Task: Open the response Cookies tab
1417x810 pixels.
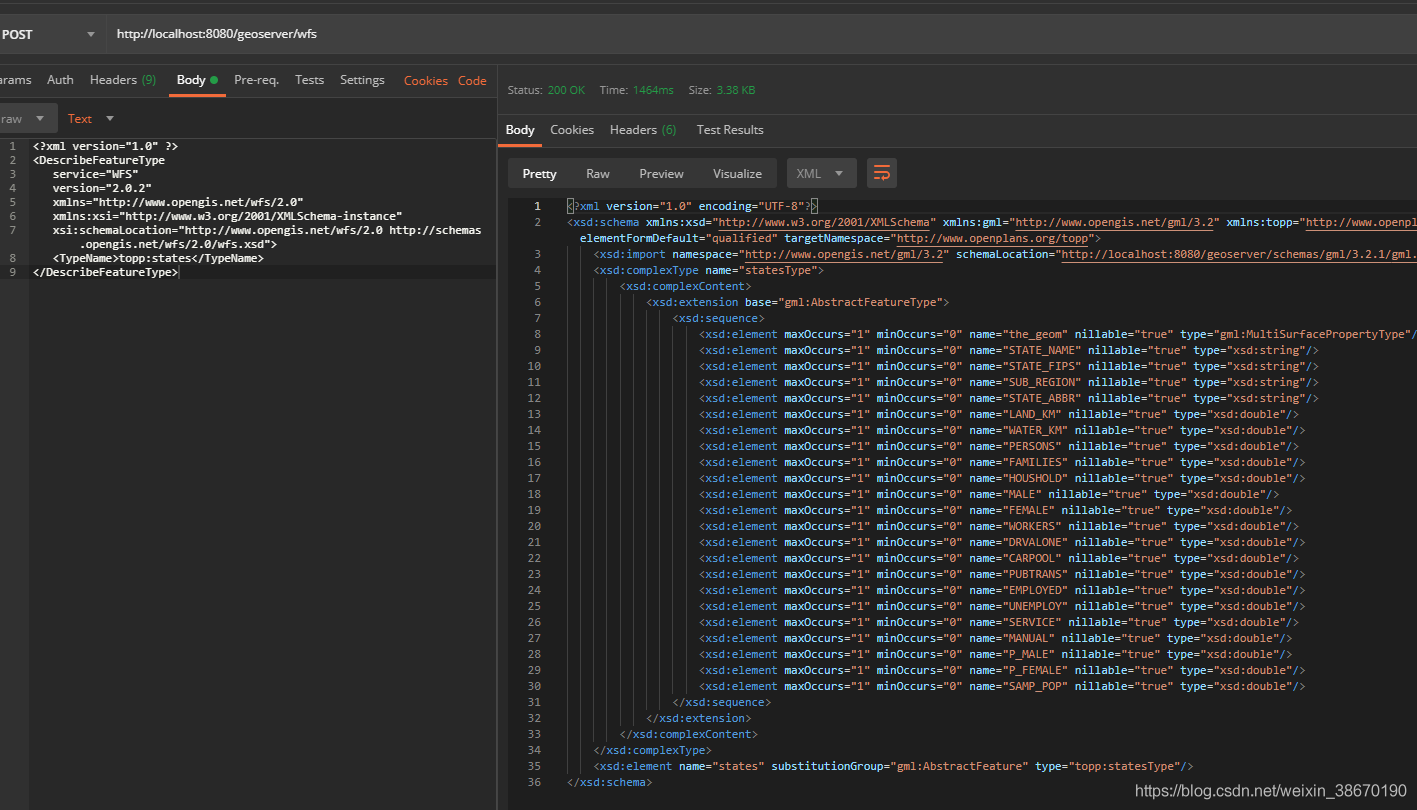Action: [x=572, y=130]
